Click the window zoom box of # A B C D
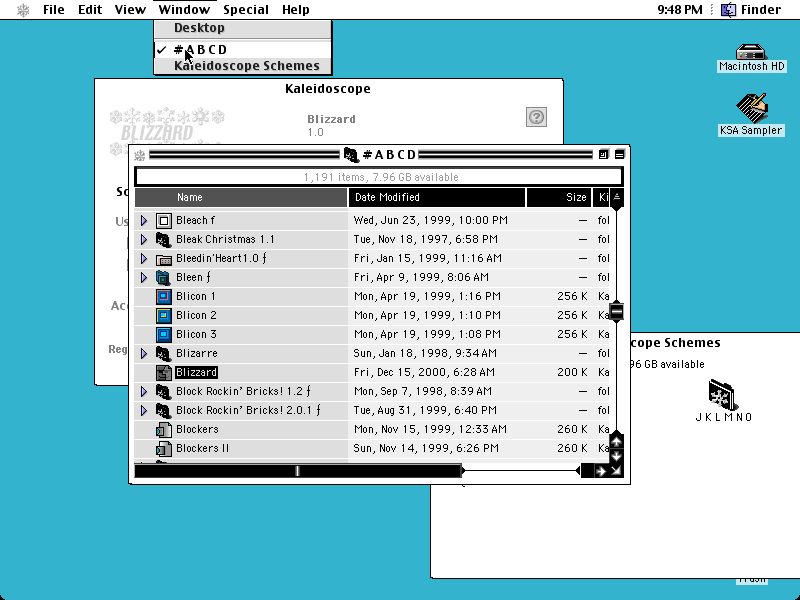 (x=604, y=154)
